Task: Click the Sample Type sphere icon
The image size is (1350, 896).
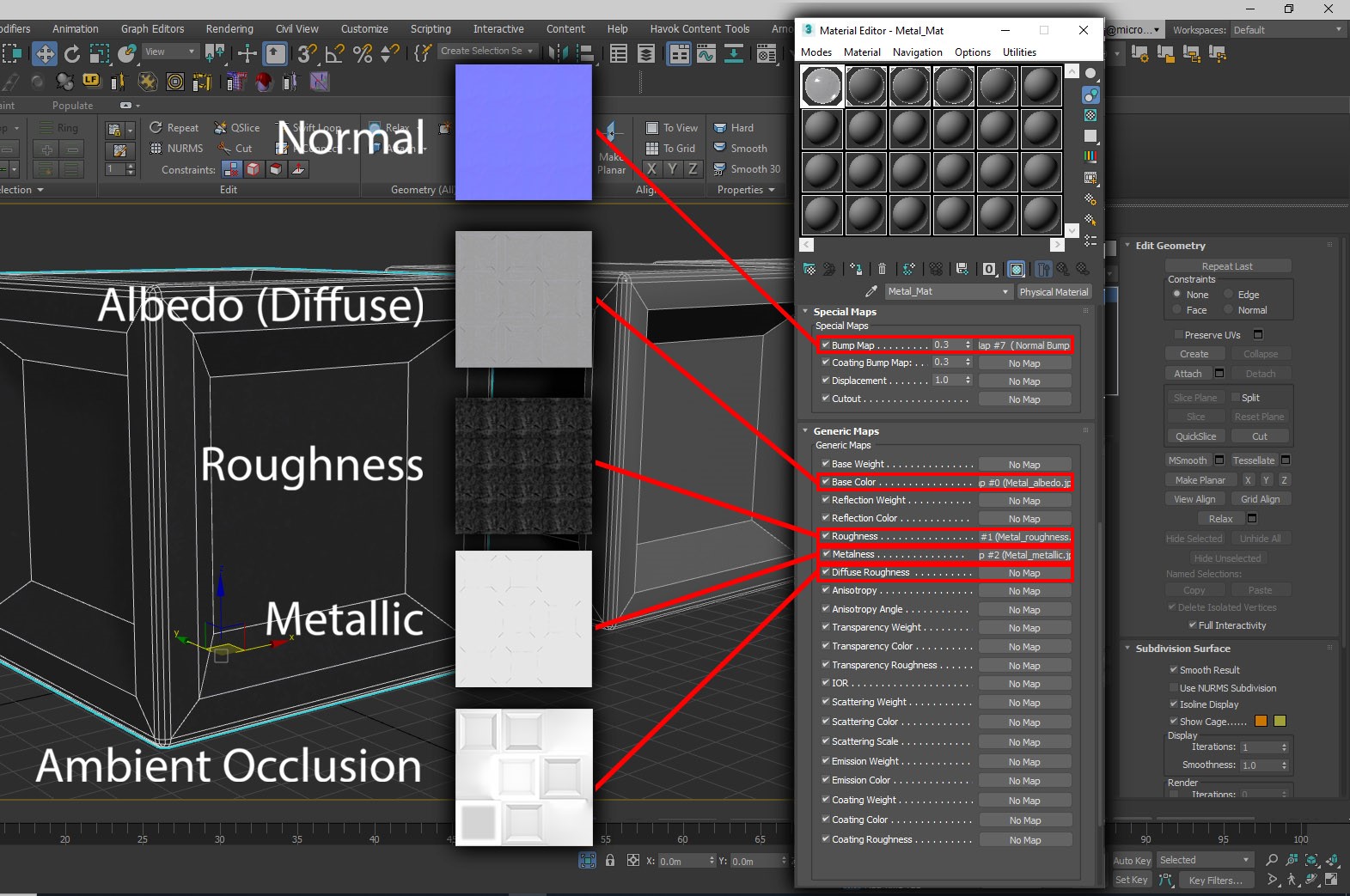Action: click(x=1090, y=73)
